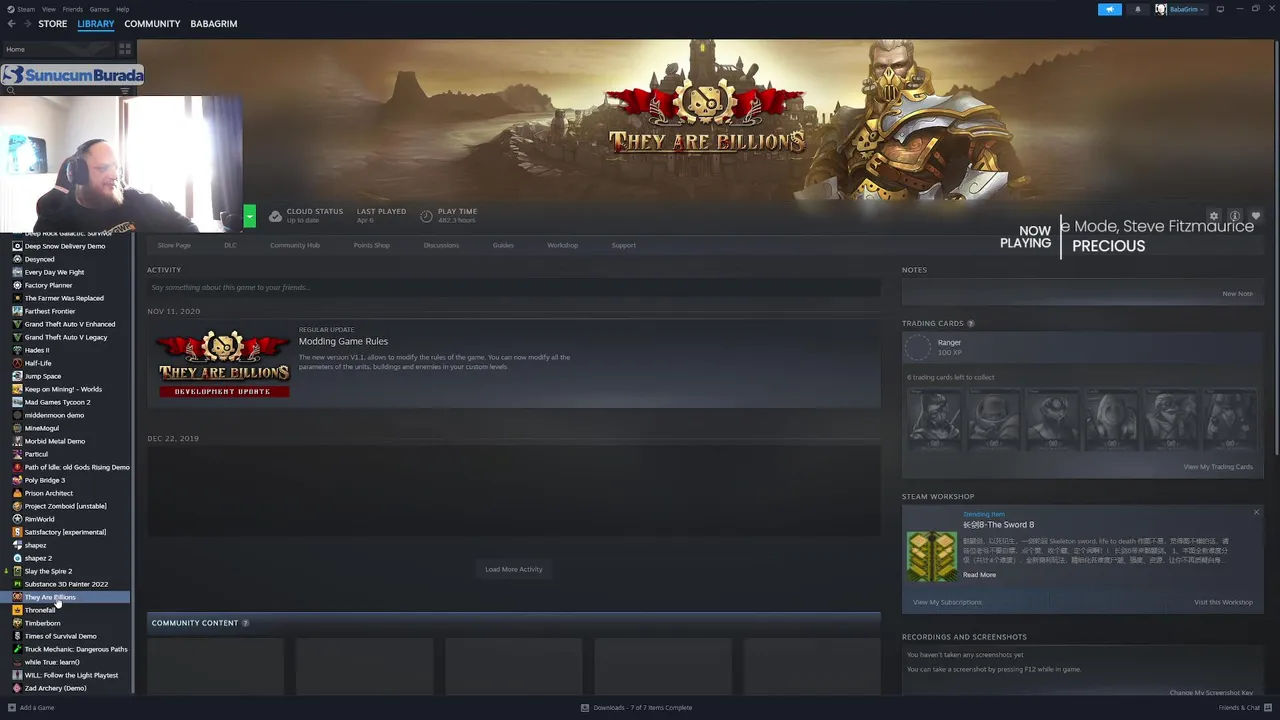The image size is (1280, 720).
Task: Click the library search magnifier icon
Action: [x=11, y=91]
